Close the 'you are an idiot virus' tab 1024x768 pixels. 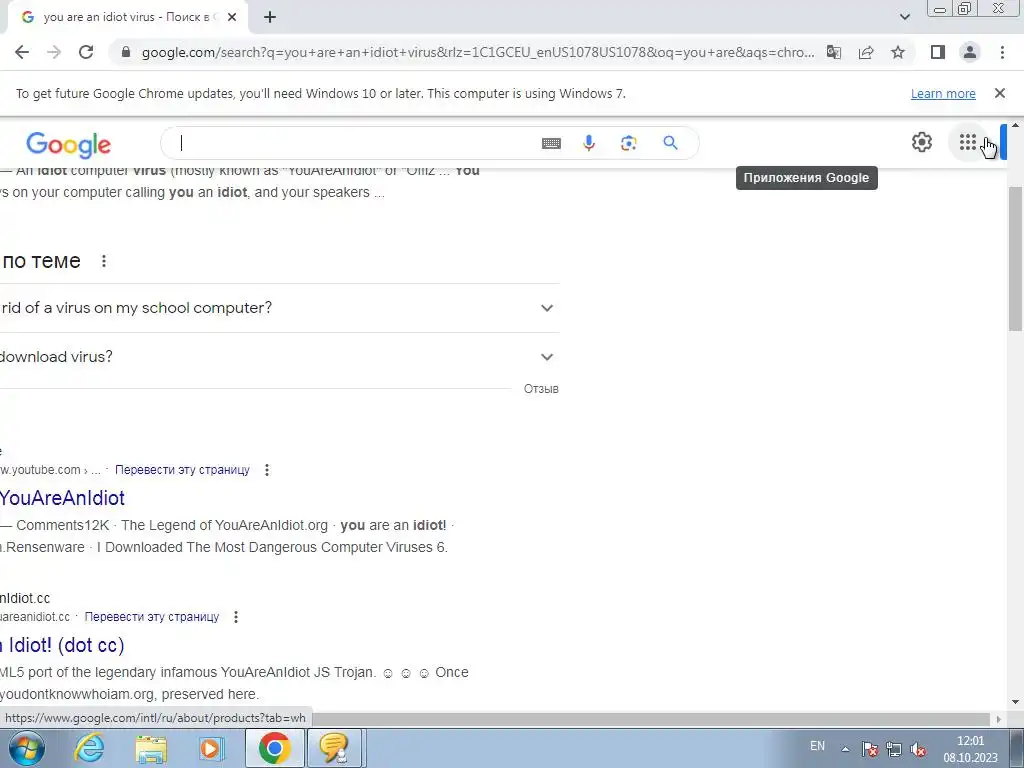coord(232,18)
